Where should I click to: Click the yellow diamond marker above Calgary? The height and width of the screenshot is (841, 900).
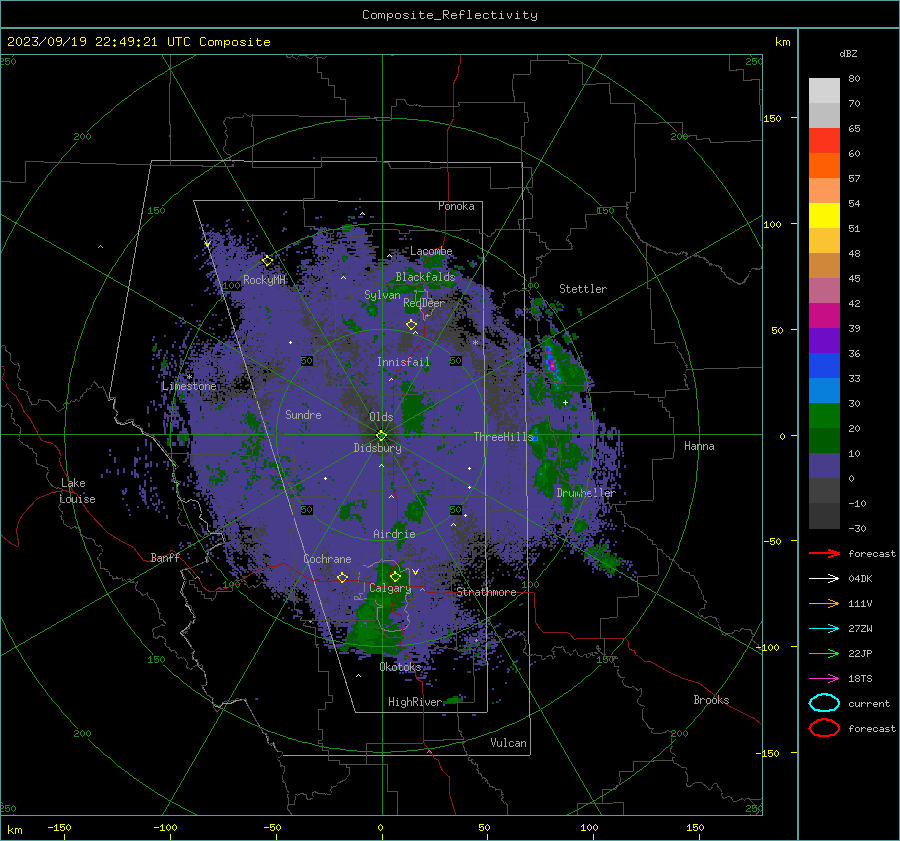[395, 576]
